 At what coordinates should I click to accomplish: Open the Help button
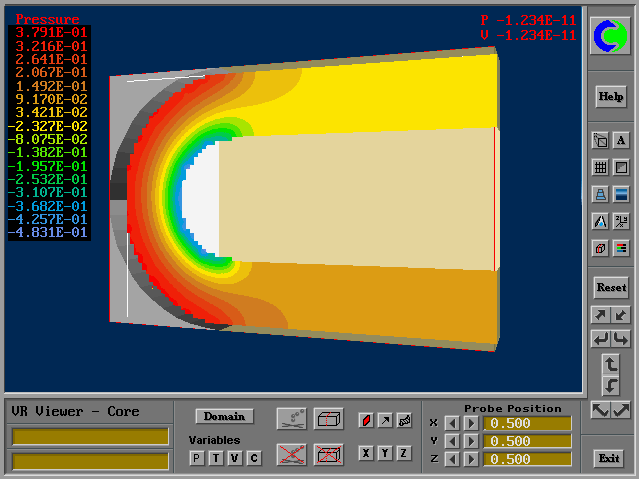[x=610, y=97]
